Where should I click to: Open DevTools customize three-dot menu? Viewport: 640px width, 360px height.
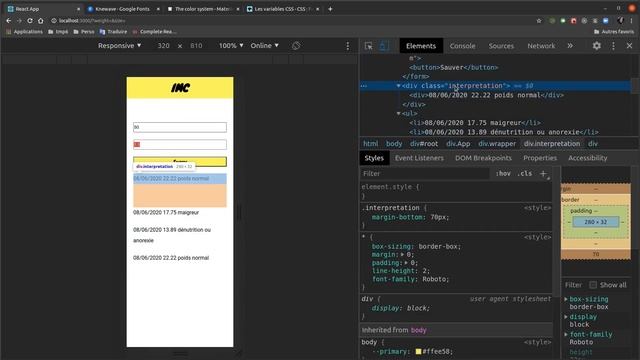pos(613,46)
